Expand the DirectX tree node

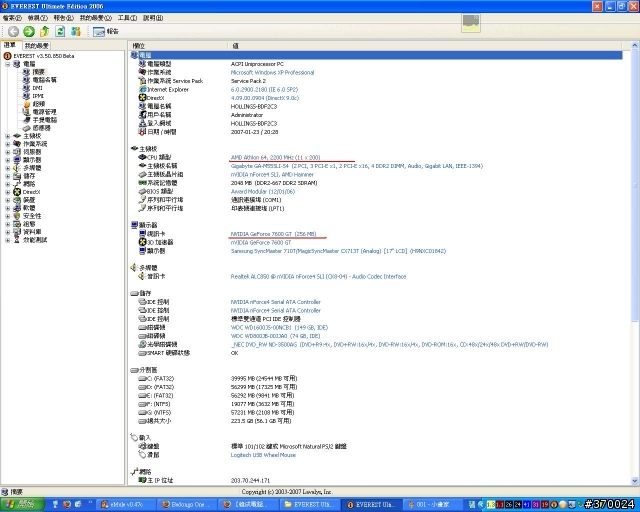tap(7, 192)
